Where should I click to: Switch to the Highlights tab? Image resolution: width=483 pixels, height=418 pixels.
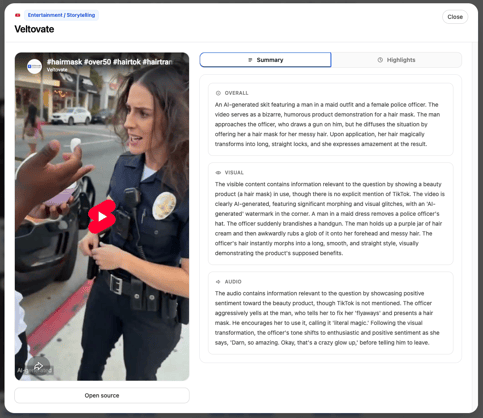pyautogui.click(x=397, y=60)
